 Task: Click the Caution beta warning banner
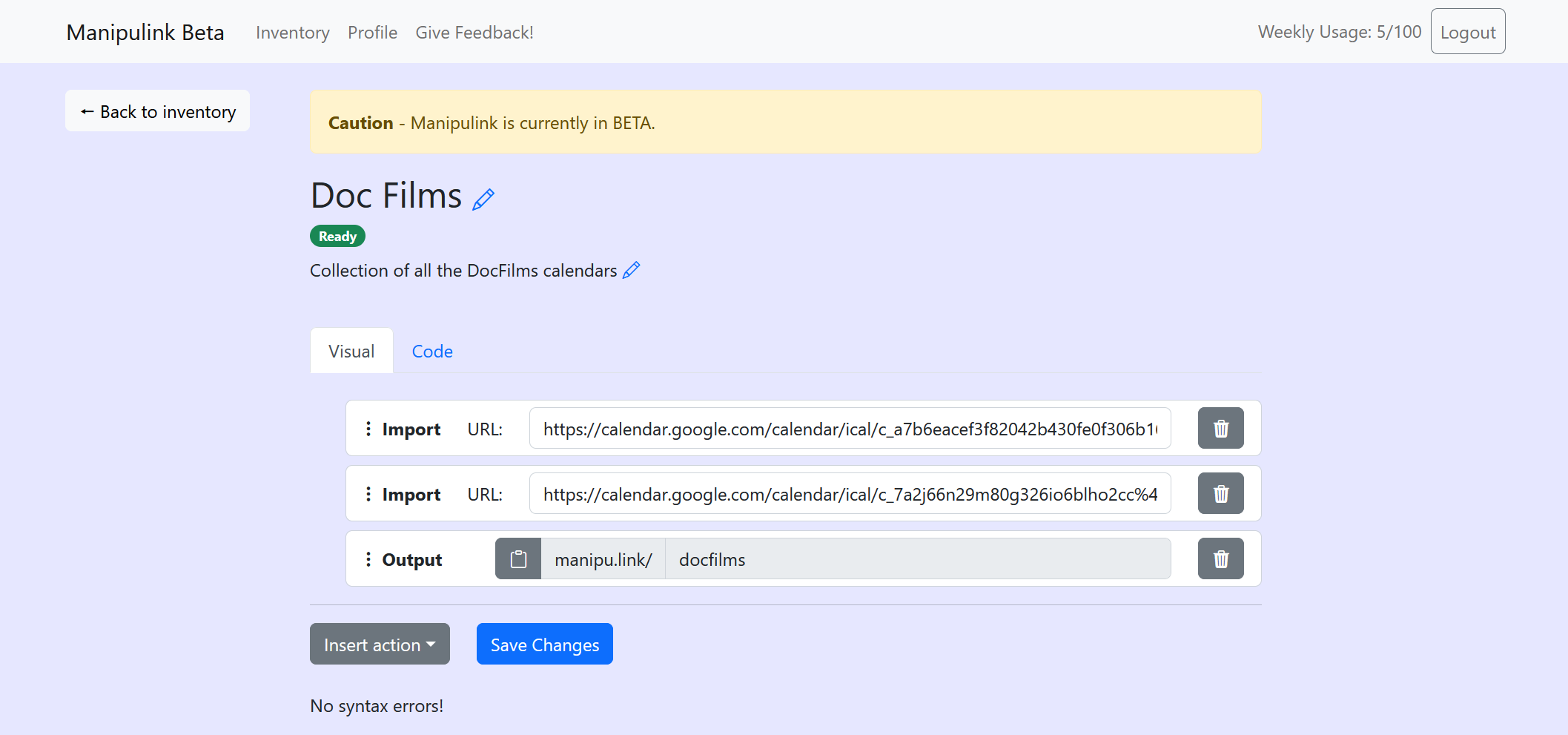click(x=786, y=122)
